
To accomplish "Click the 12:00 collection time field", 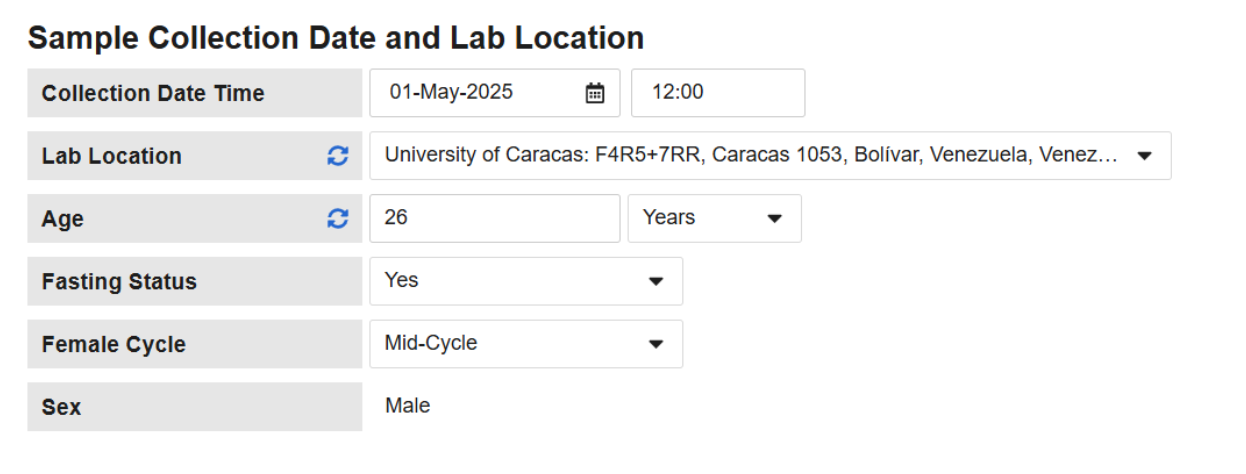I will 717,93.
